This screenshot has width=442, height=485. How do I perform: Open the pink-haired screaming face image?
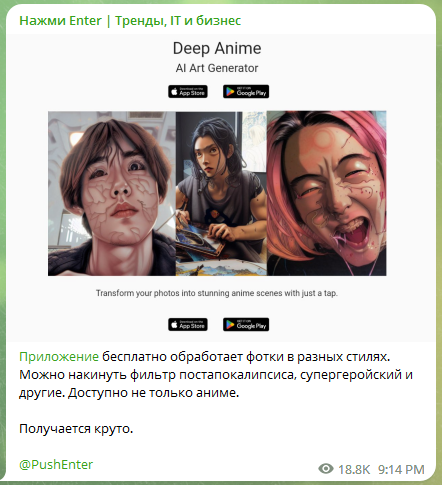327,193
